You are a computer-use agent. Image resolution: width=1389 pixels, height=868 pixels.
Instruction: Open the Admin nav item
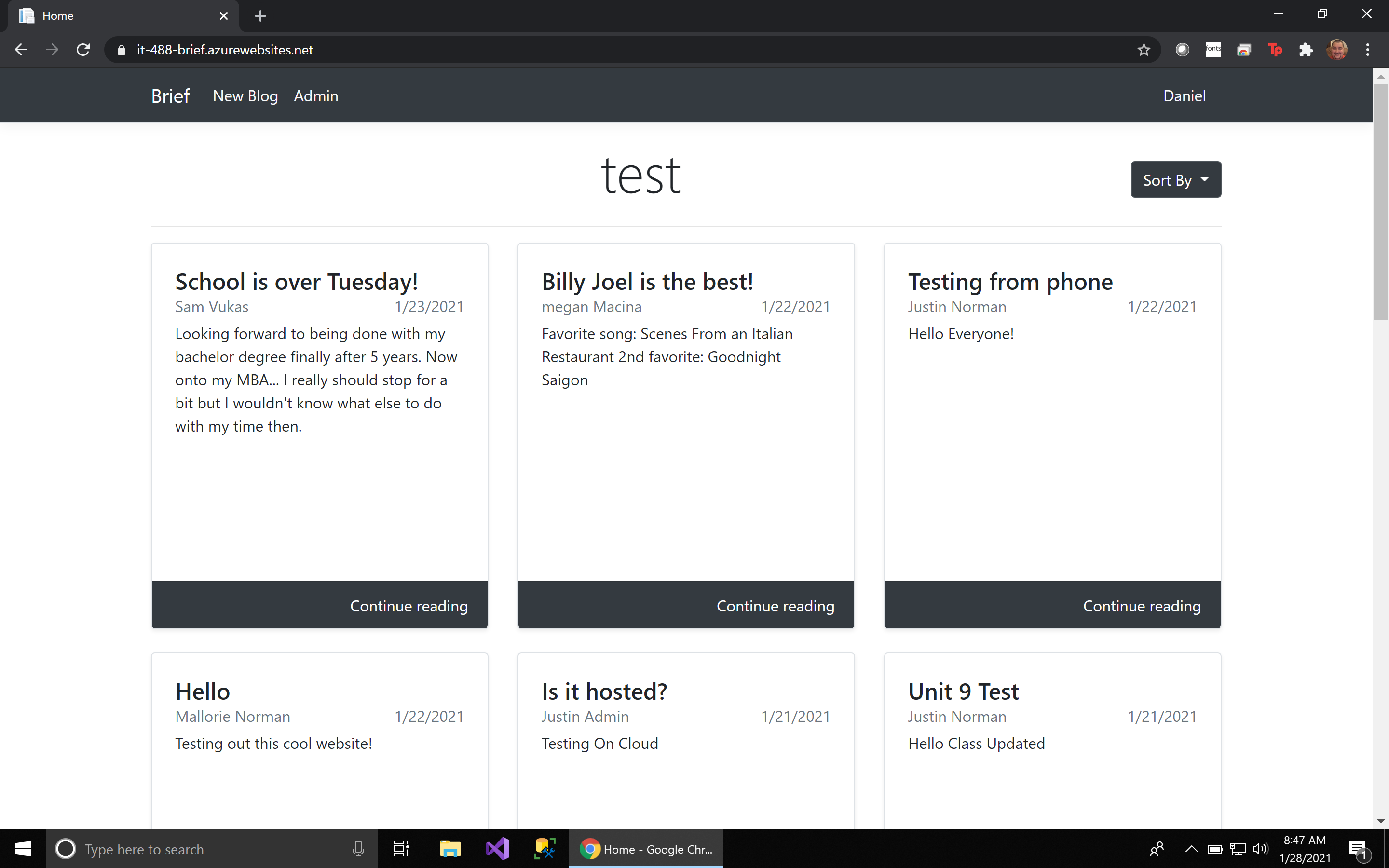click(316, 96)
